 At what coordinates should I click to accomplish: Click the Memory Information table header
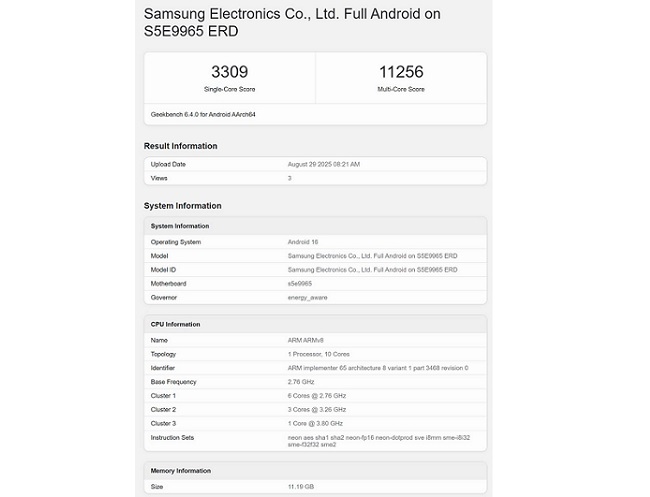181,470
